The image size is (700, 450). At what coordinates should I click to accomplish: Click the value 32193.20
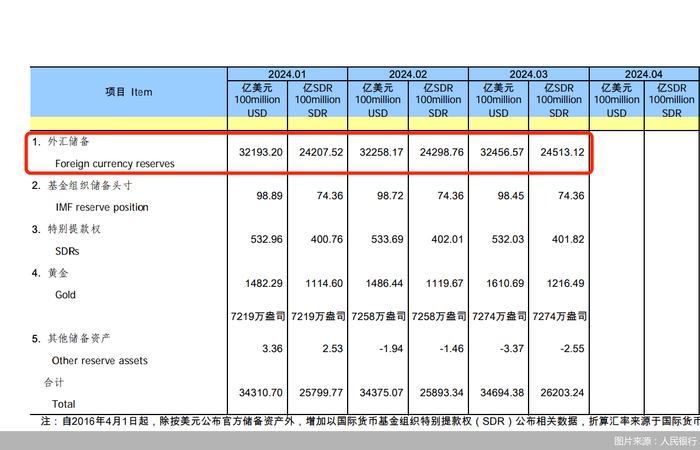pyautogui.click(x=261, y=153)
